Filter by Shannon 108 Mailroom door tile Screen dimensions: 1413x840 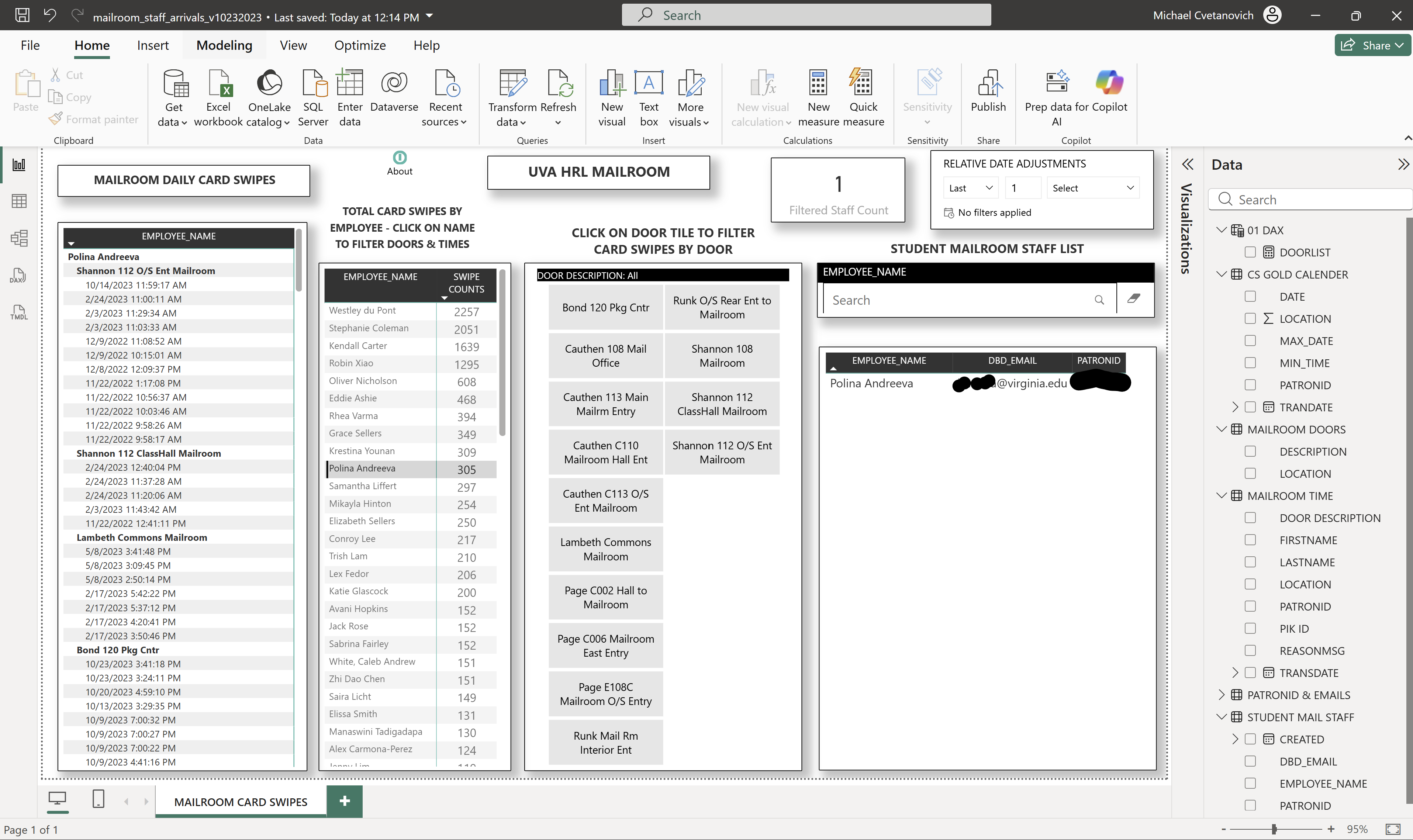tap(722, 356)
